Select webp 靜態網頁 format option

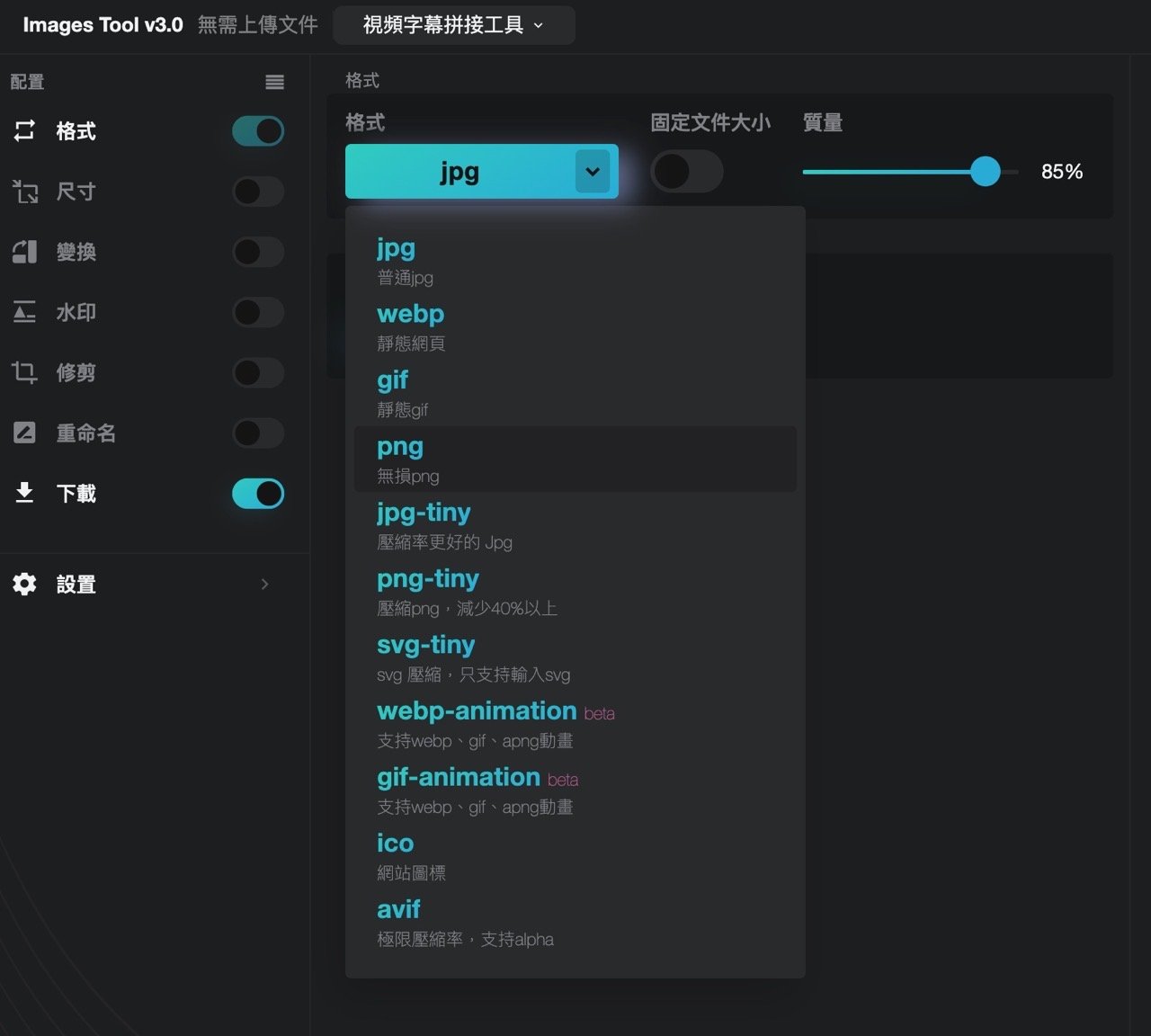pyautogui.click(x=575, y=327)
